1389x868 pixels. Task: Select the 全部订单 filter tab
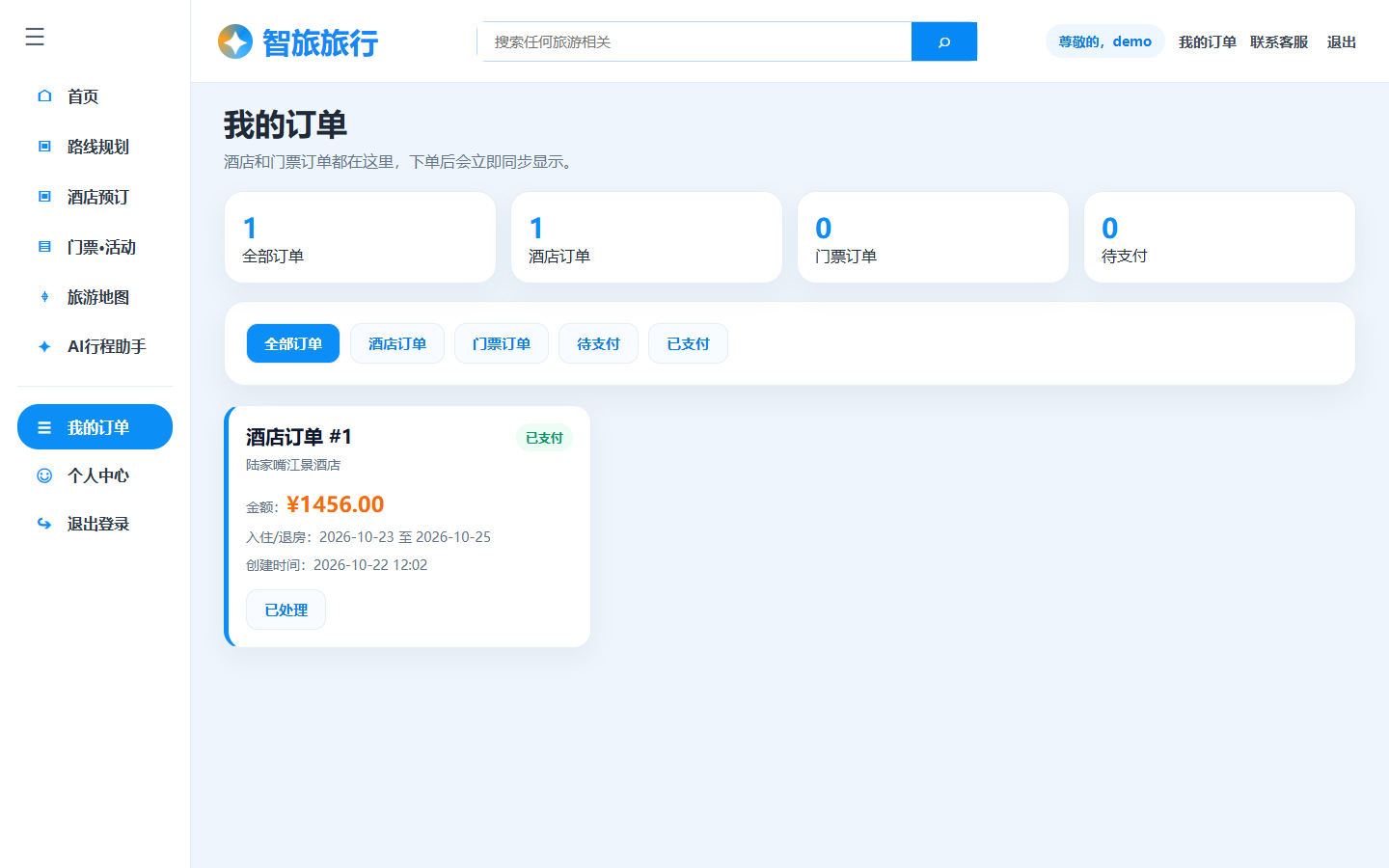click(293, 343)
